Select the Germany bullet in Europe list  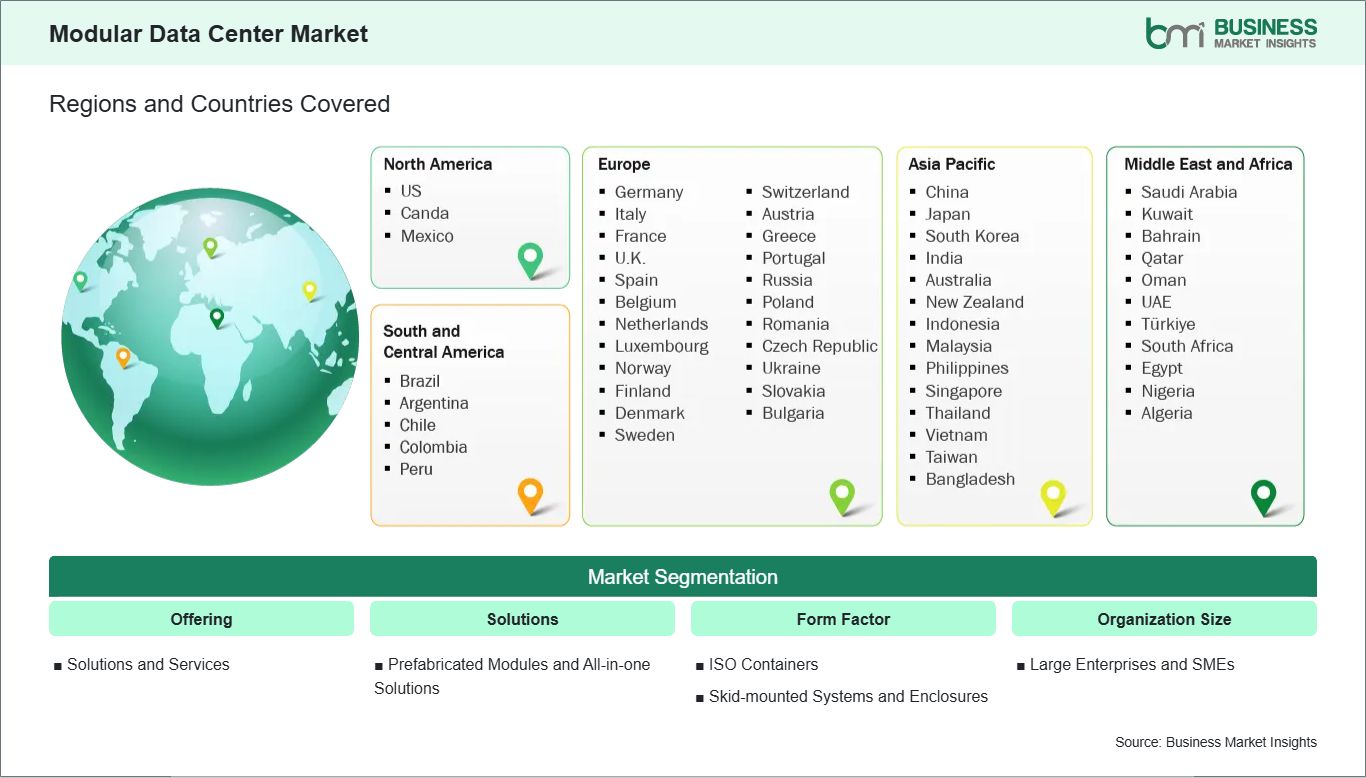click(x=649, y=192)
